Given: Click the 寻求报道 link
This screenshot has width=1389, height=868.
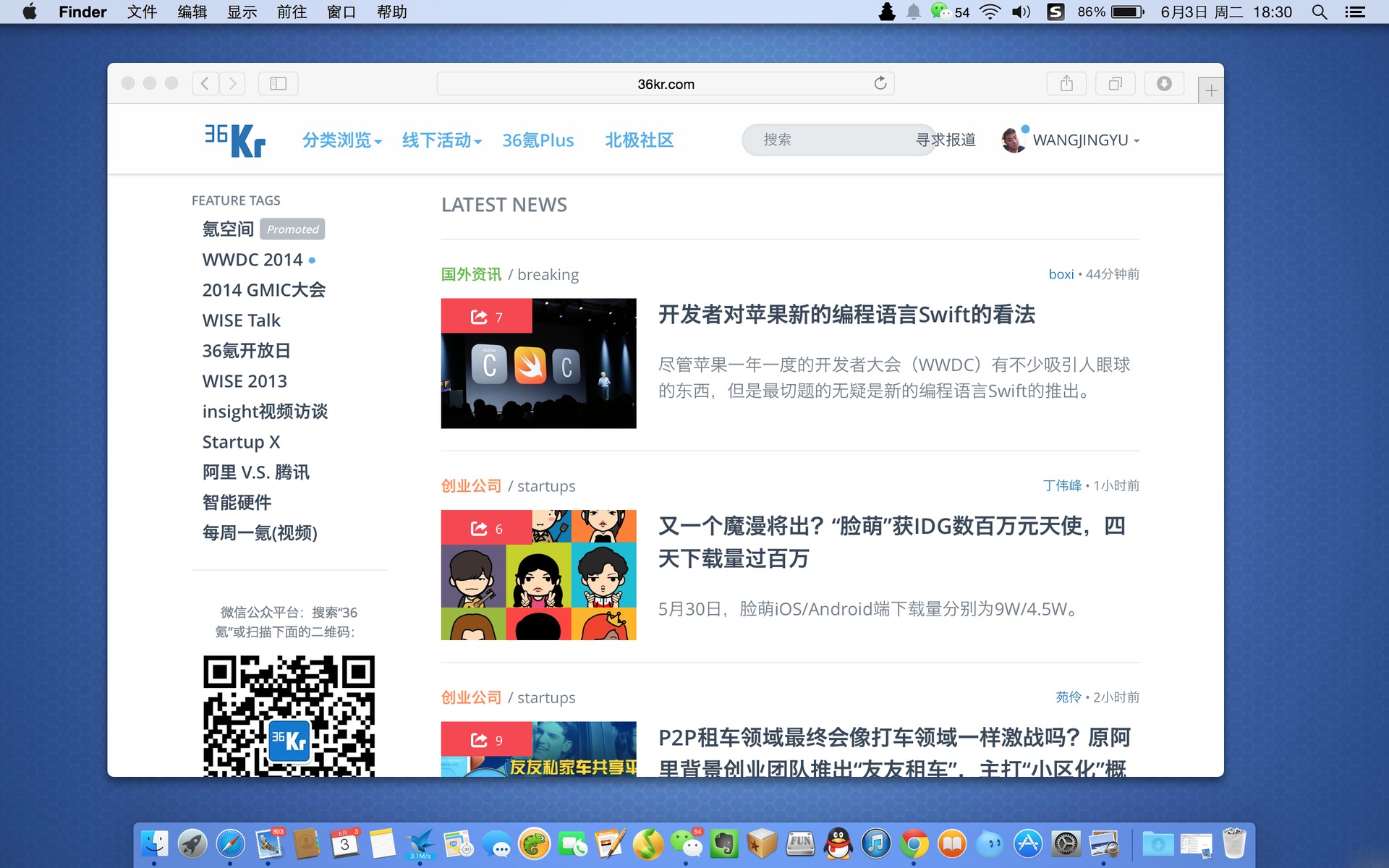Looking at the screenshot, I should click(946, 140).
